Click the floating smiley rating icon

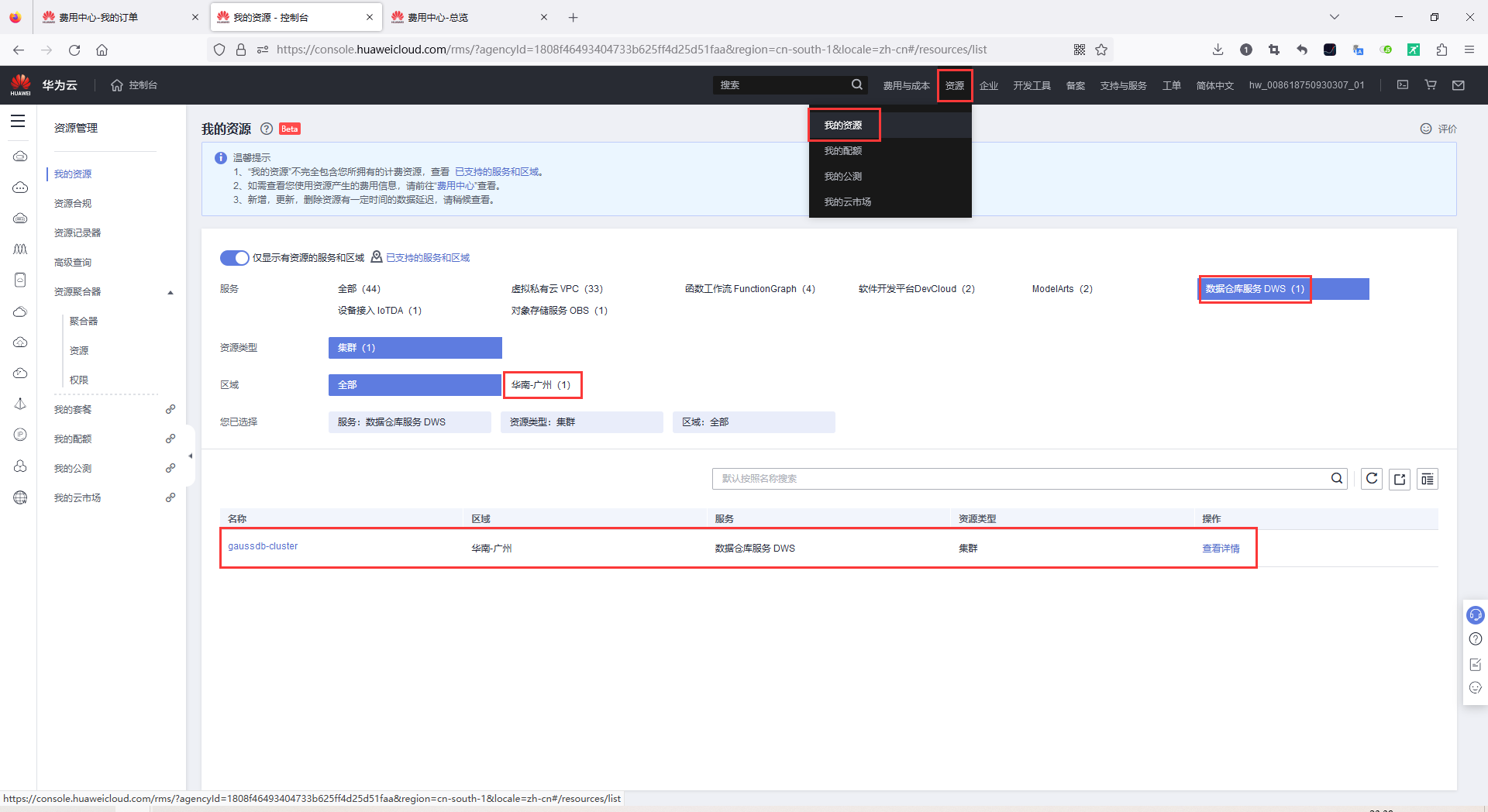(1476, 688)
